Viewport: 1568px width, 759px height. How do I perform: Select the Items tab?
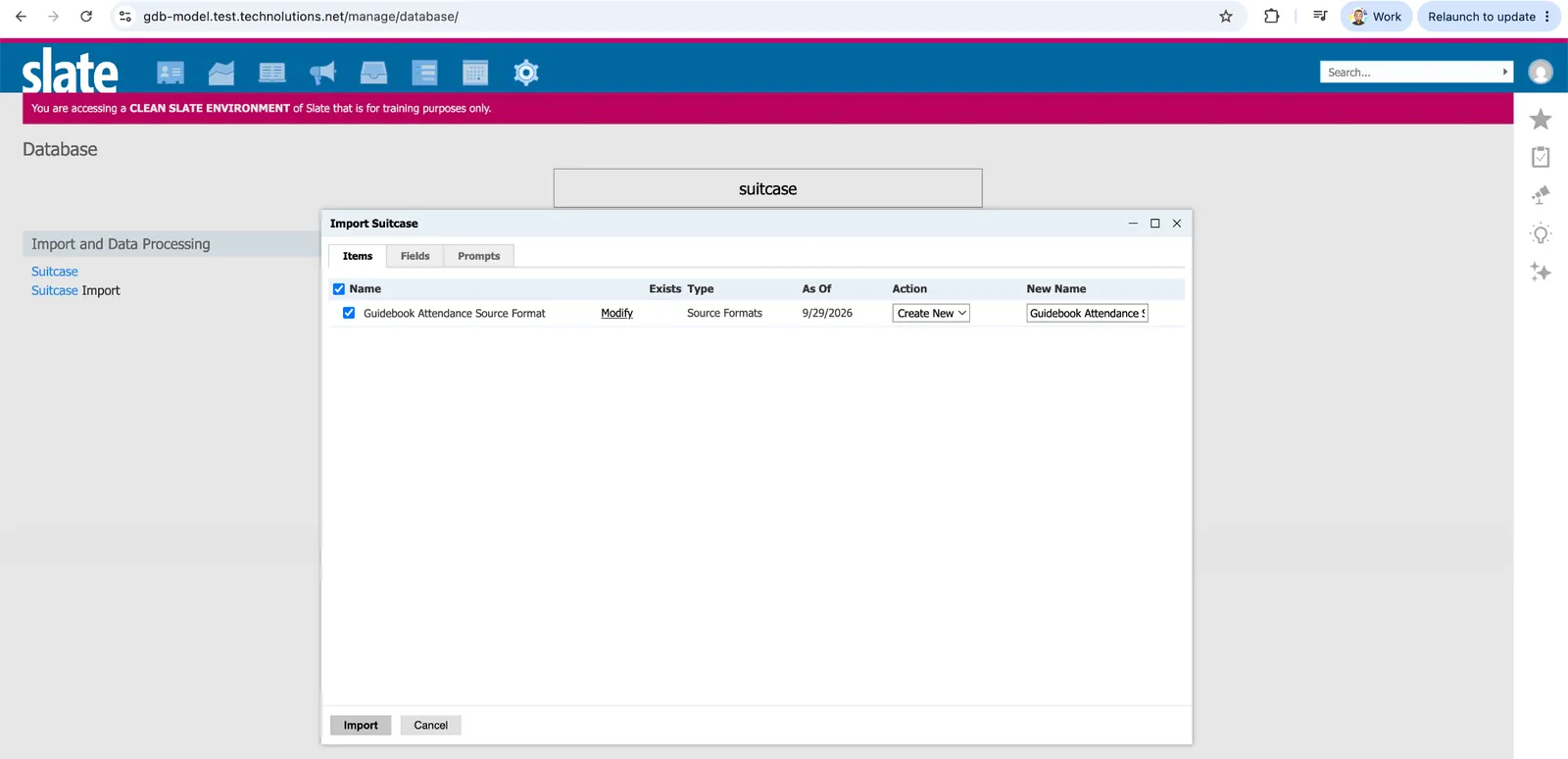pos(358,256)
